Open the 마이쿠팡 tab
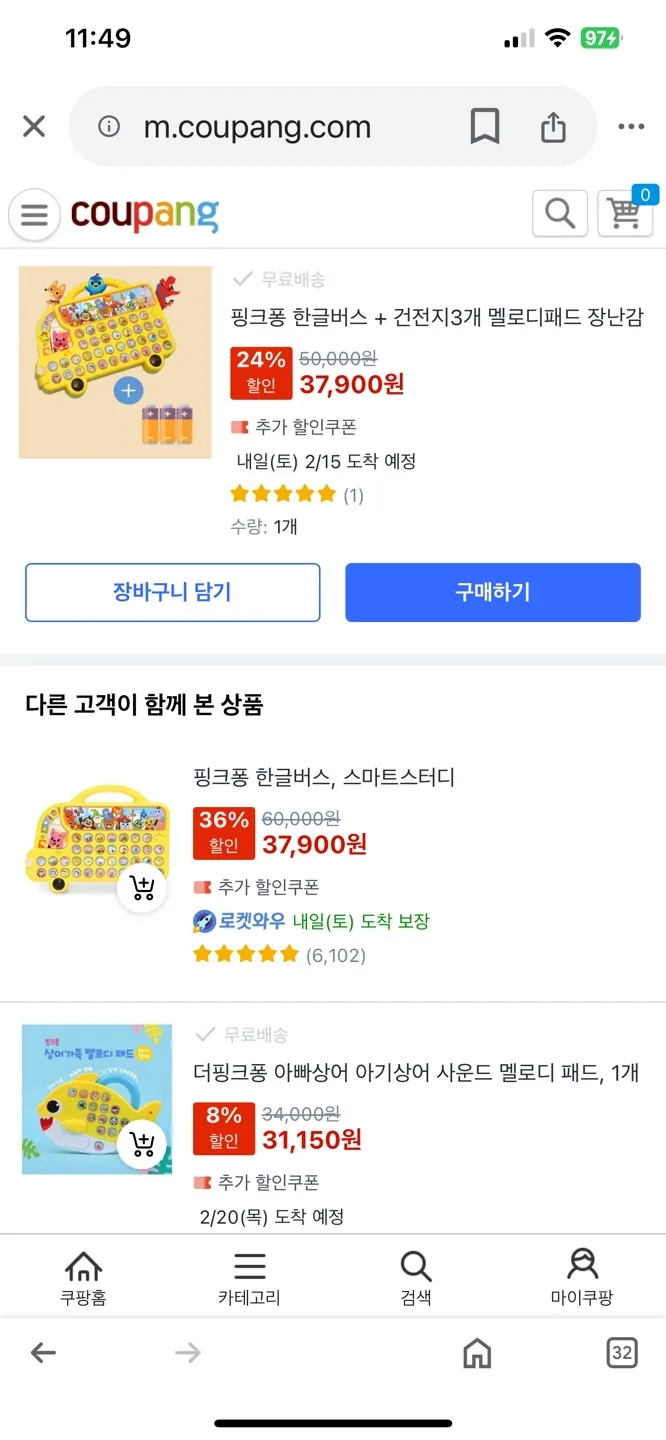666x1440 pixels. point(582,1279)
